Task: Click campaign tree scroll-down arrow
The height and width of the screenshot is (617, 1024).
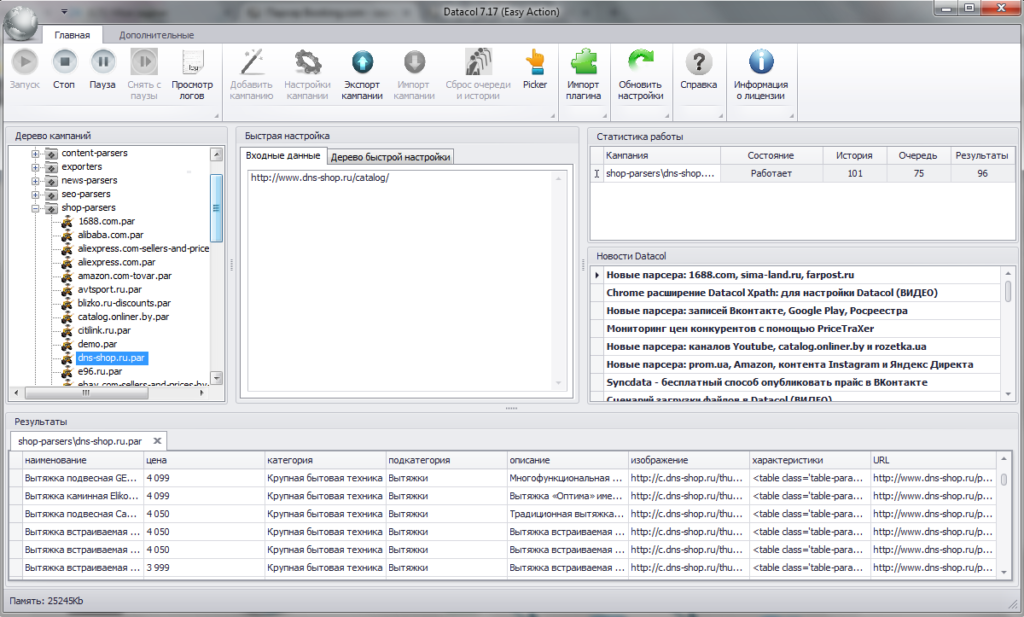Action: (217, 378)
